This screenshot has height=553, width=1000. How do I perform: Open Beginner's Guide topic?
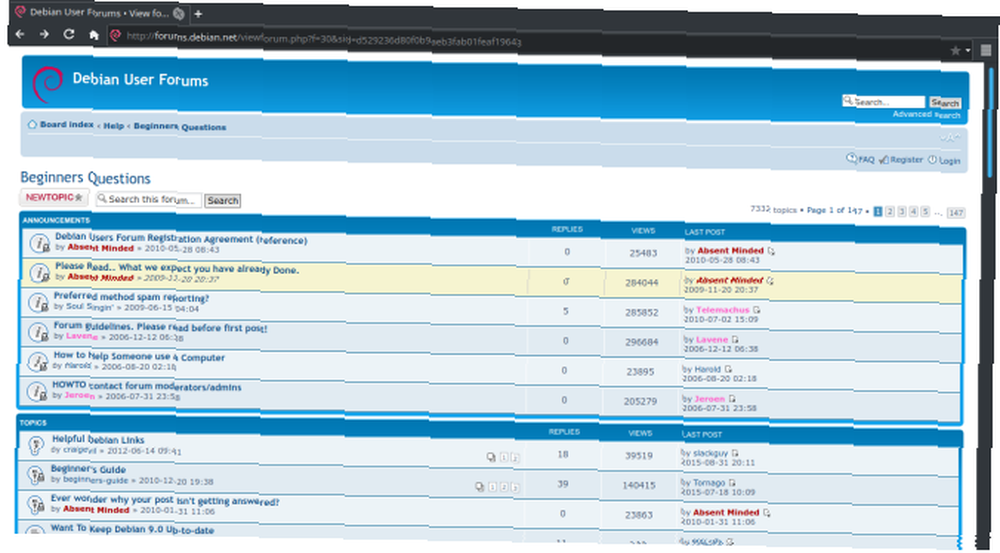click(x=88, y=469)
